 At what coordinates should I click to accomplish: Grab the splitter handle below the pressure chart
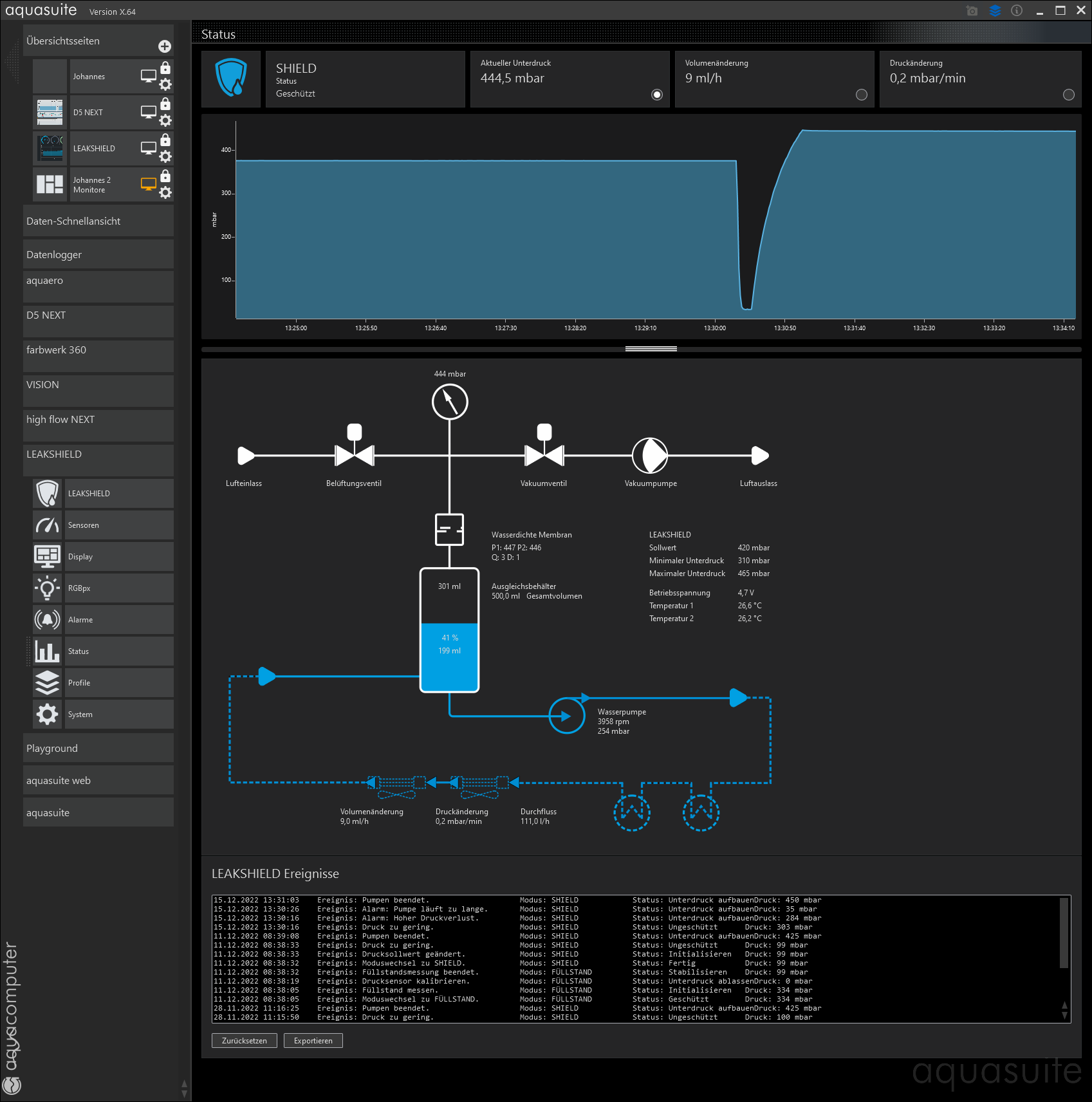pyautogui.click(x=651, y=349)
